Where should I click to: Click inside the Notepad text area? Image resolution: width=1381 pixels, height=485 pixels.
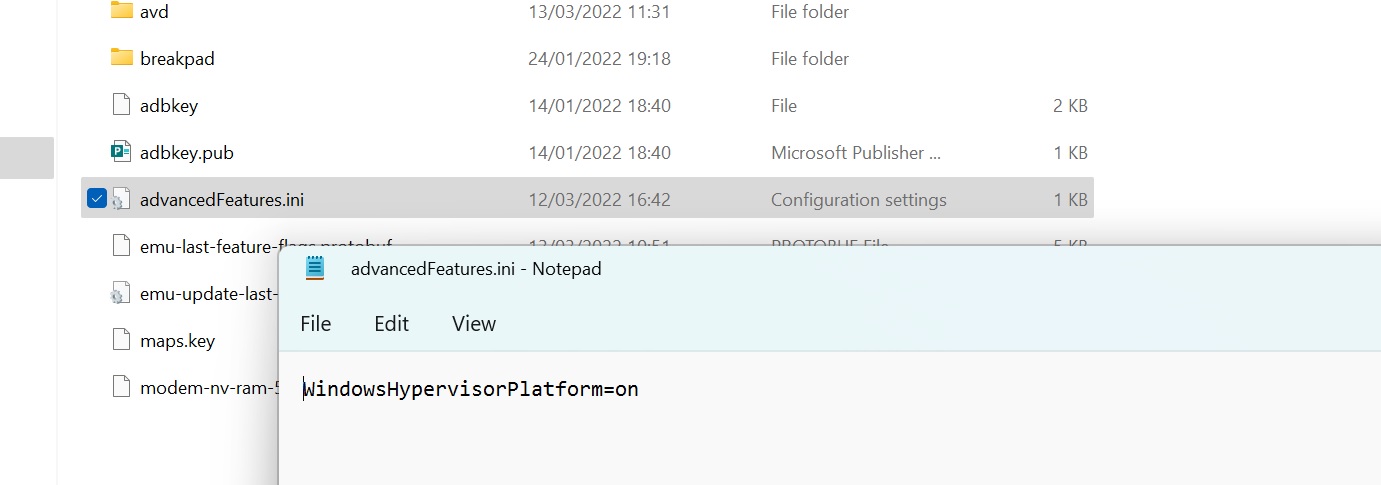[x=830, y=430]
